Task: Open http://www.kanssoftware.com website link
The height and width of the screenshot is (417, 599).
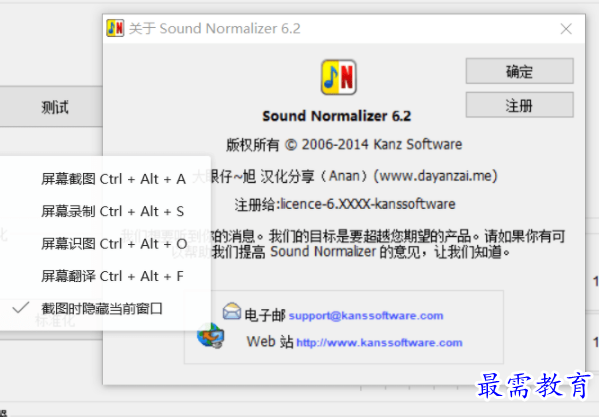Action: 379,343
